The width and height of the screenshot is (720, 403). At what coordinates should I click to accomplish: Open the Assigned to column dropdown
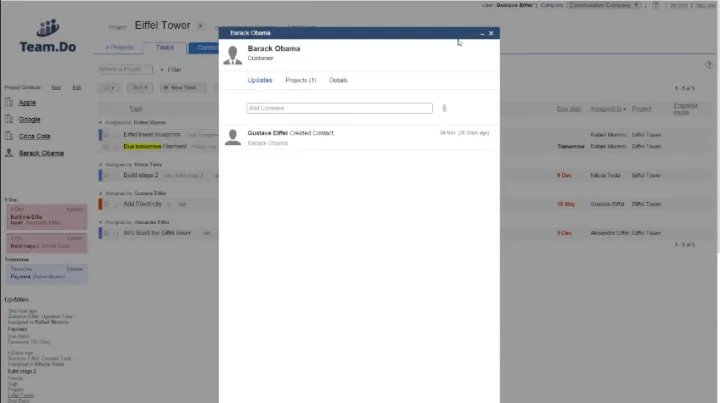click(624, 109)
